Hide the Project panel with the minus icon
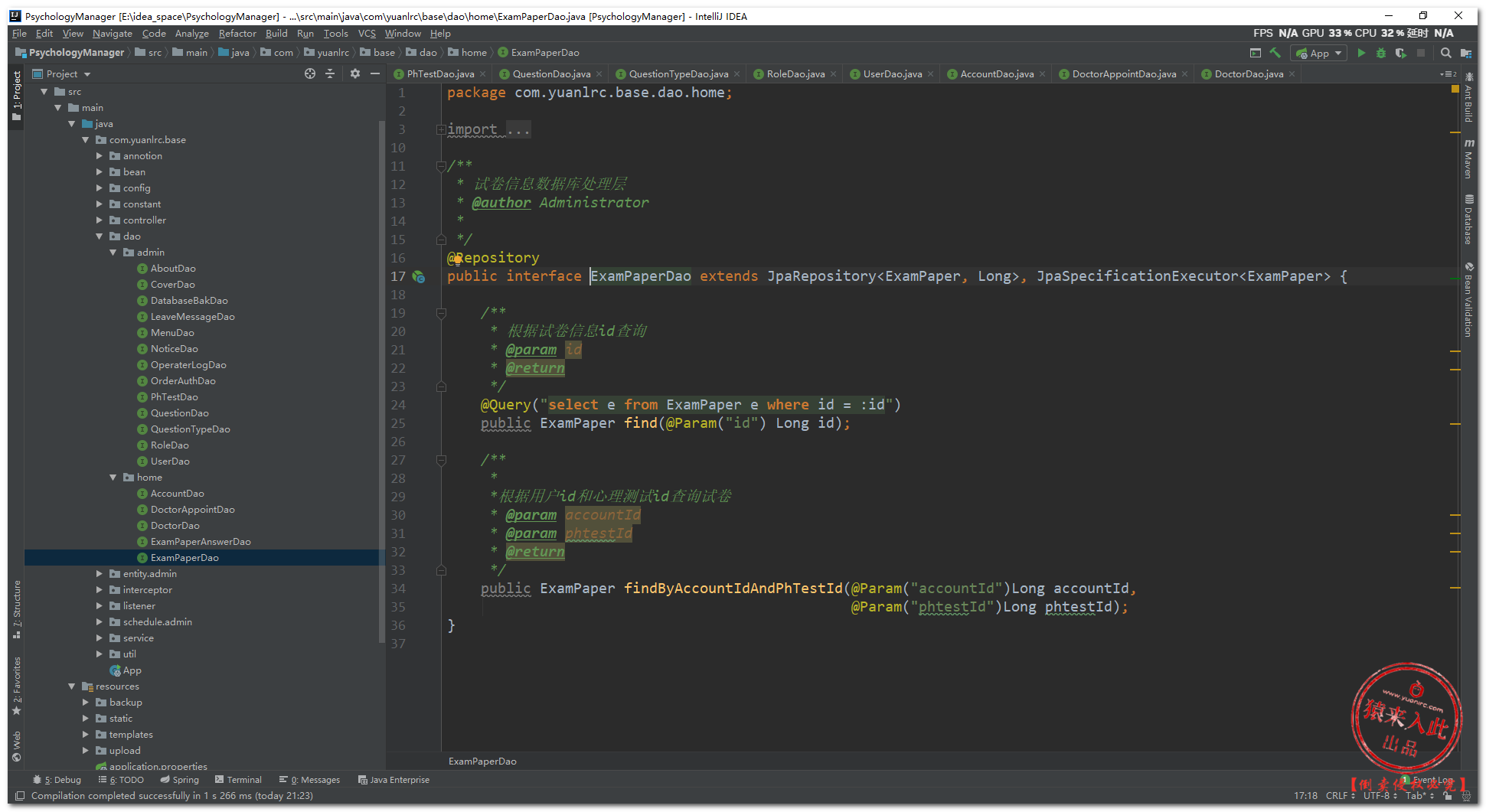 click(x=375, y=73)
